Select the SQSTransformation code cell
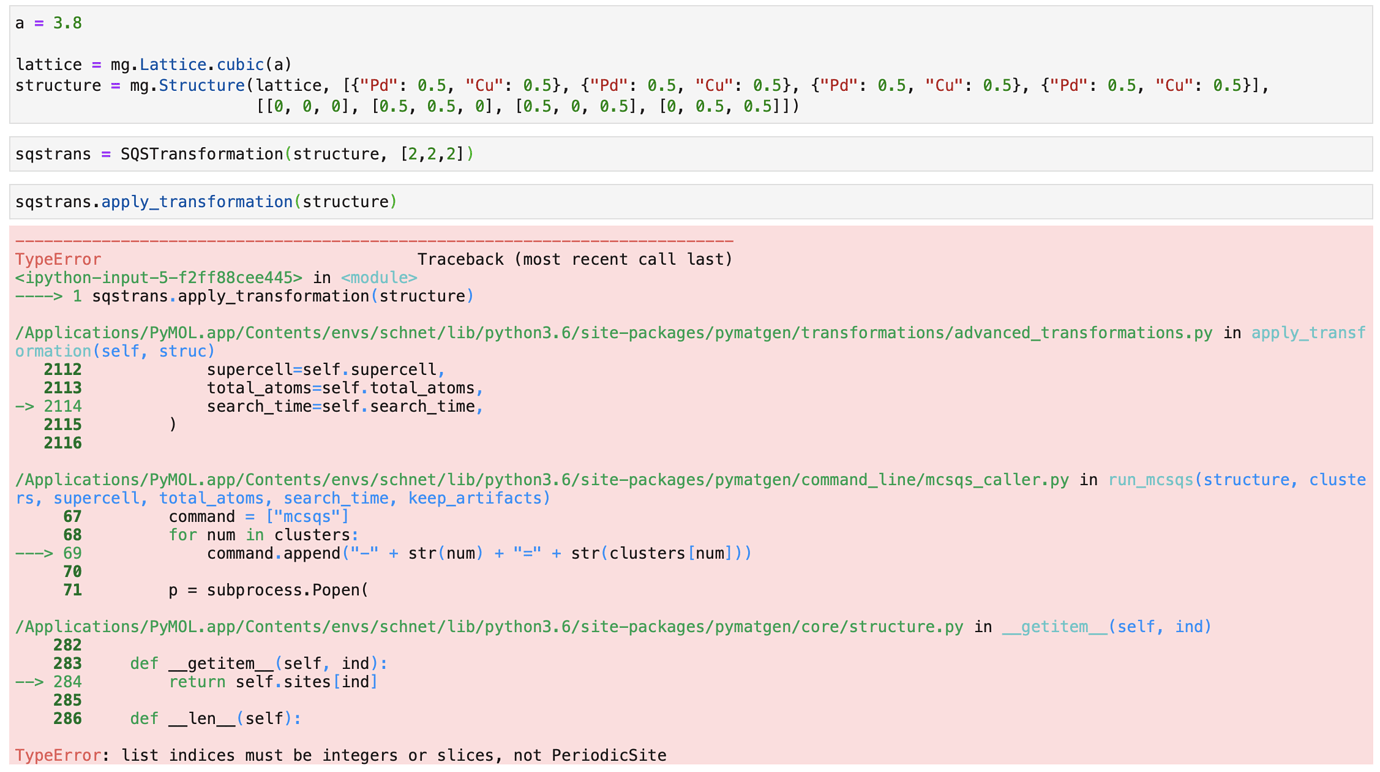 pyautogui.click(x=244, y=154)
